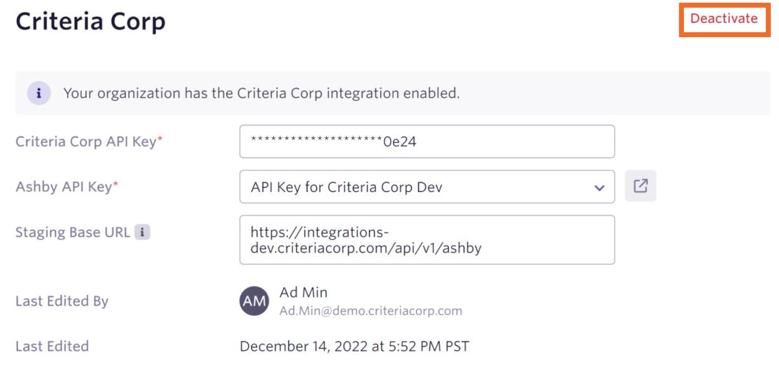Expand the Ashby API Key dropdown chevron
This screenshot has height=374, width=779.
(600, 188)
